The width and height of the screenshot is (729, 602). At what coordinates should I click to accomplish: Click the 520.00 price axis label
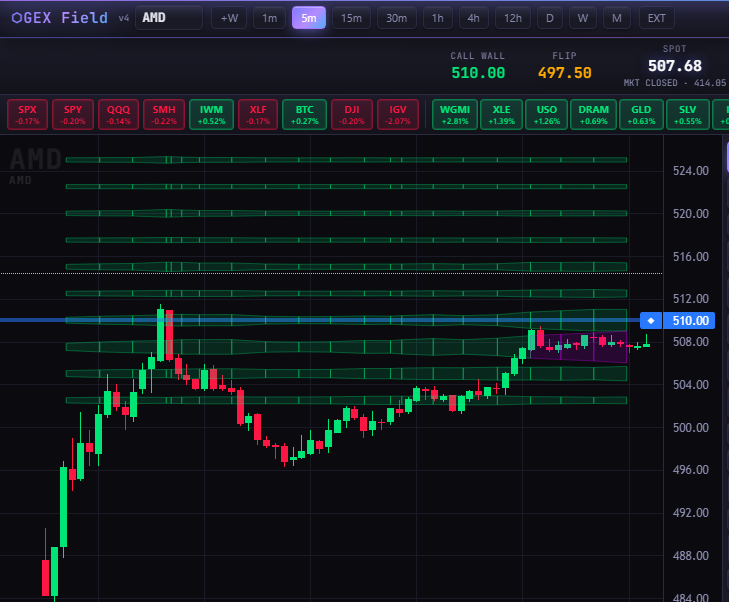point(691,214)
